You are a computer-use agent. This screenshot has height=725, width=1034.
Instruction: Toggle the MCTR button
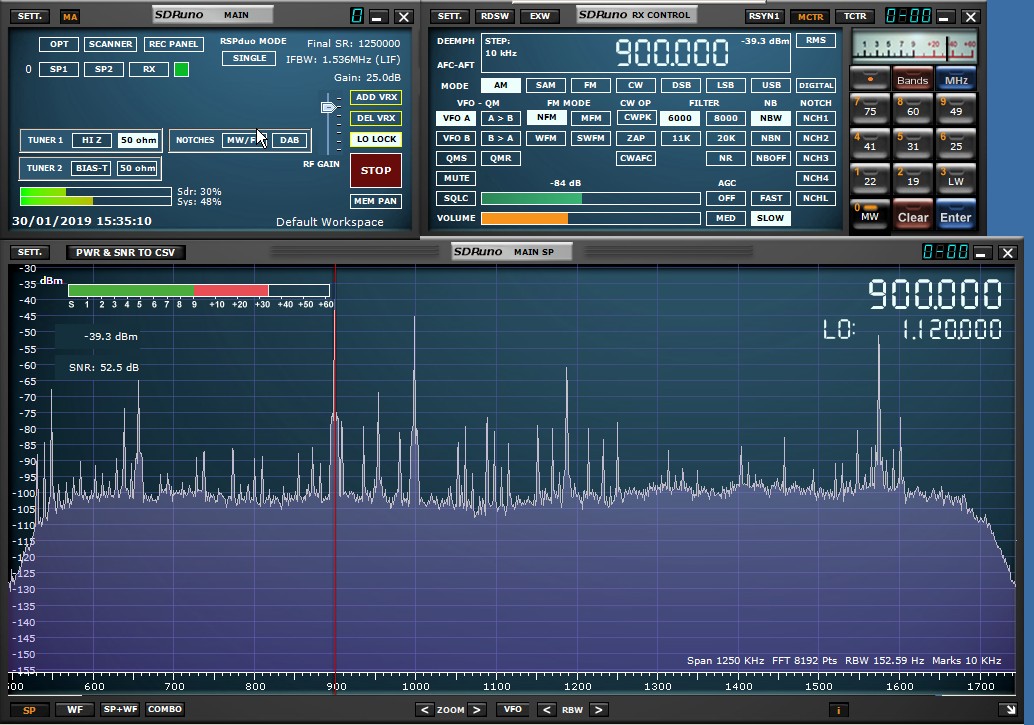pyautogui.click(x=810, y=16)
